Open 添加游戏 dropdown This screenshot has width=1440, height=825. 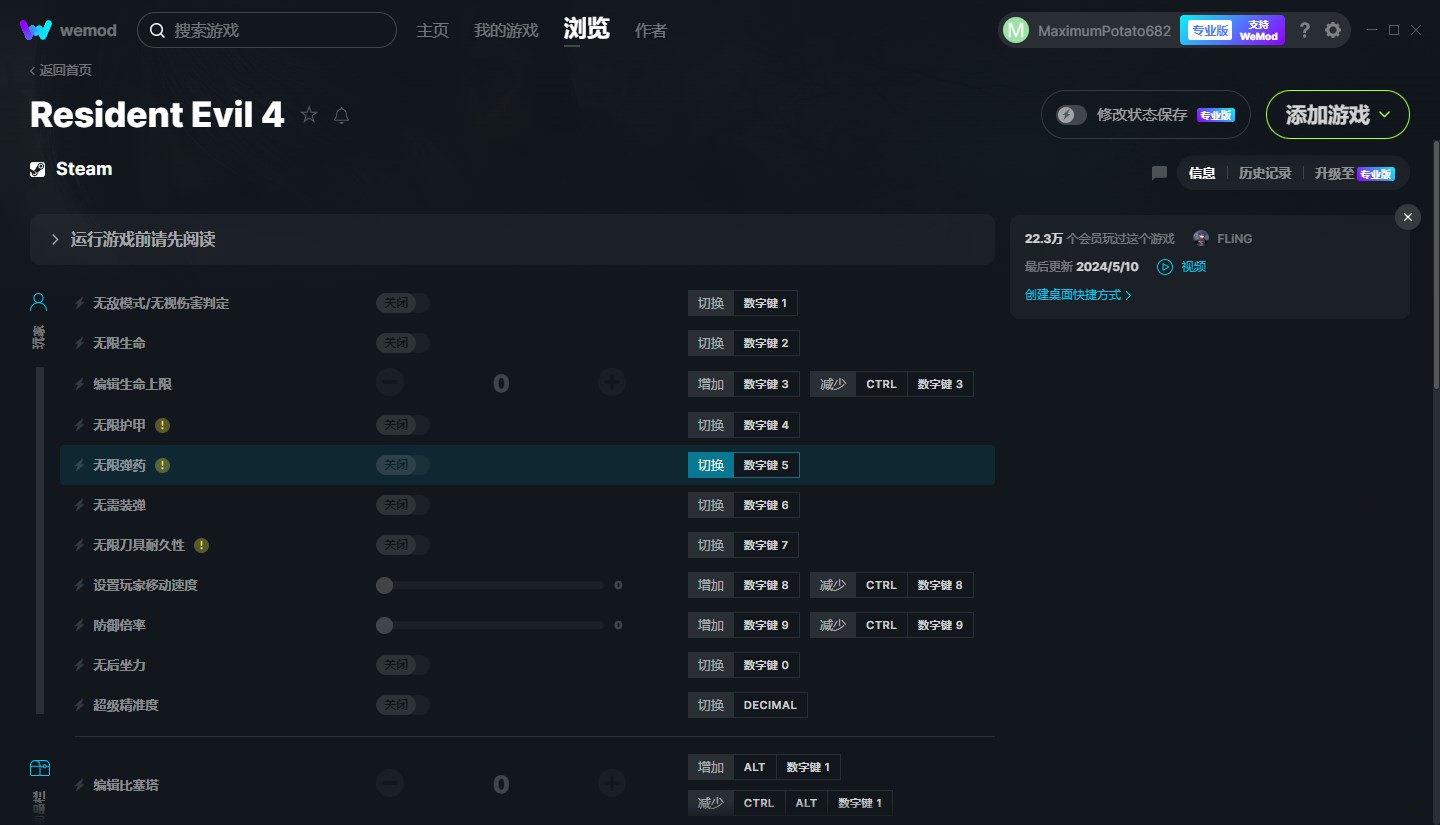click(1338, 115)
